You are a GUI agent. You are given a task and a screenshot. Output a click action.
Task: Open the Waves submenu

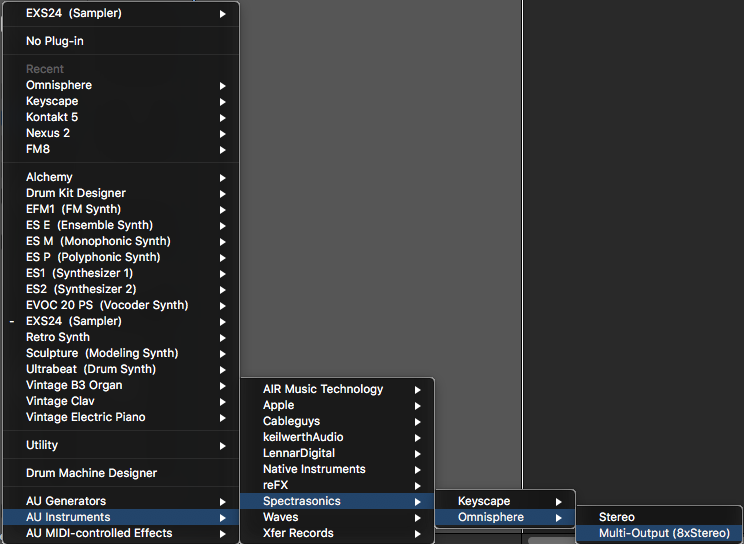pos(337,517)
